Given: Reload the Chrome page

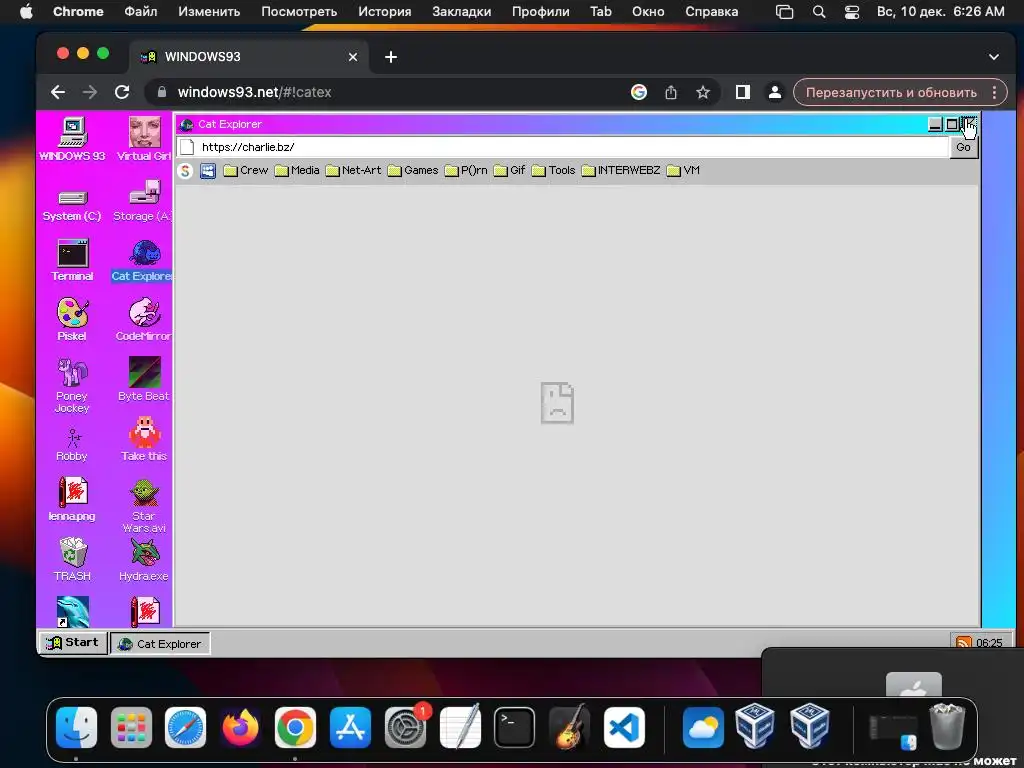Looking at the screenshot, I should 122,92.
